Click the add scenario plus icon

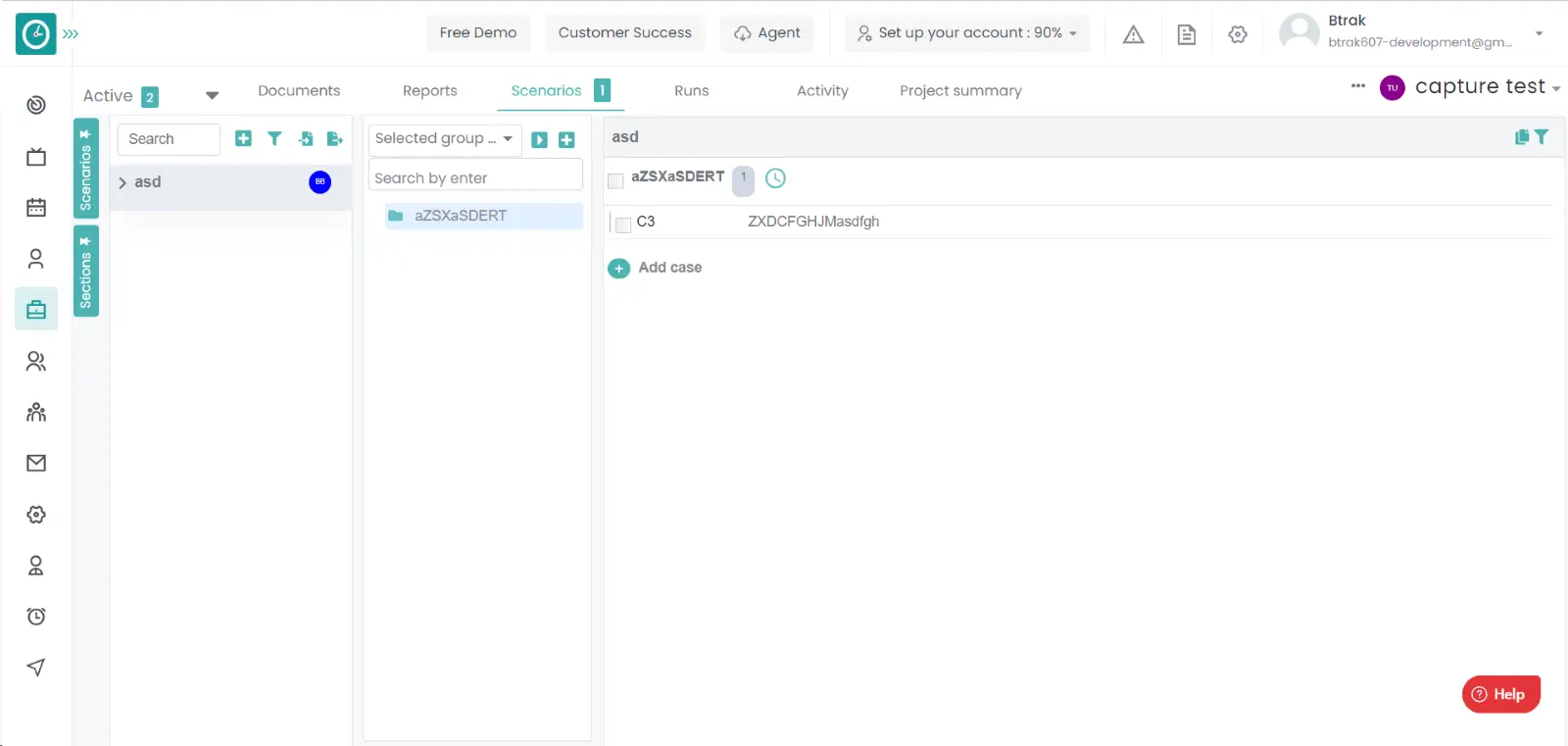[x=243, y=139]
